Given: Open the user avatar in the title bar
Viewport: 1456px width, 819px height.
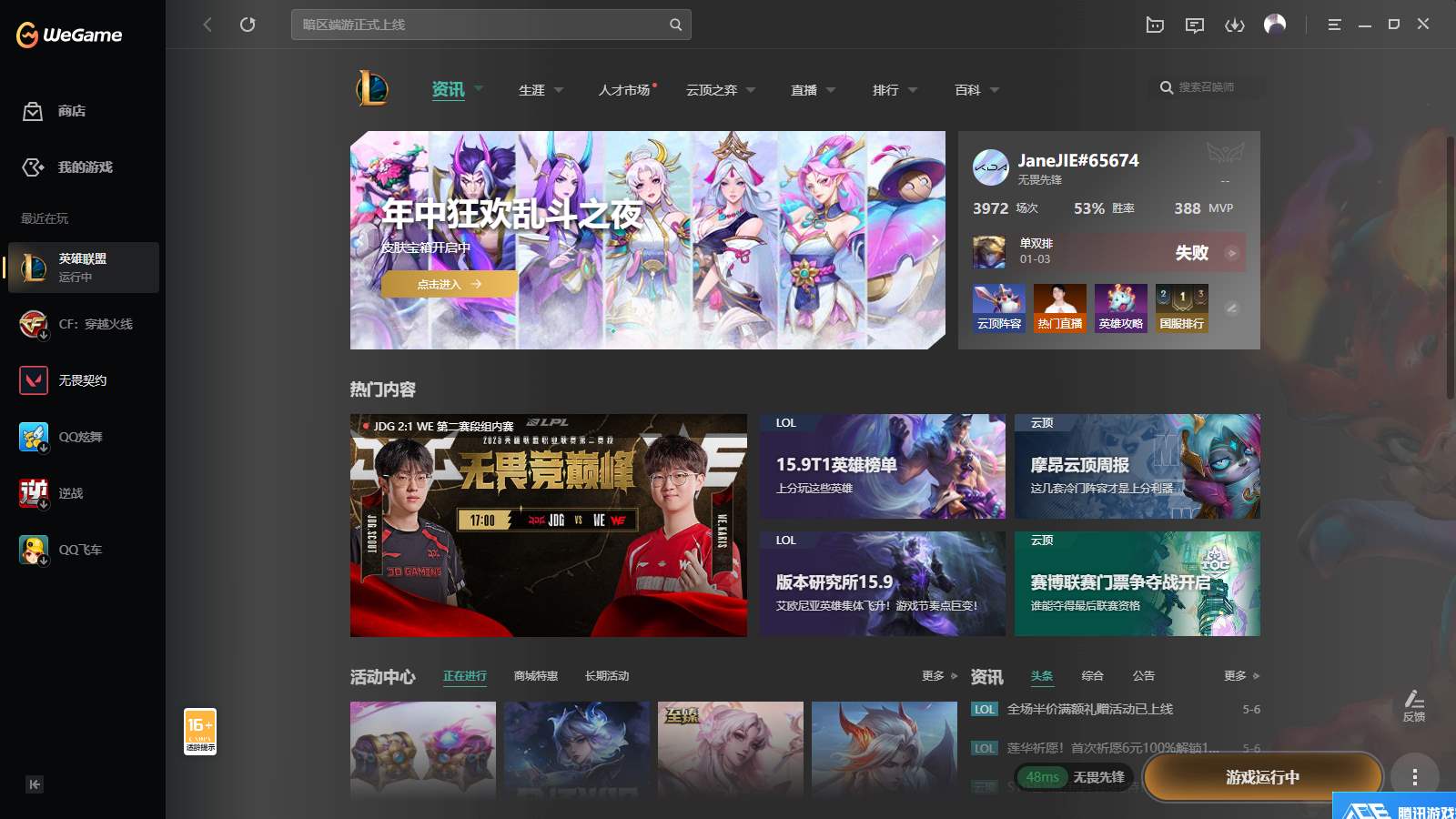Looking at the screenshot, I should tap(1275, 25).
